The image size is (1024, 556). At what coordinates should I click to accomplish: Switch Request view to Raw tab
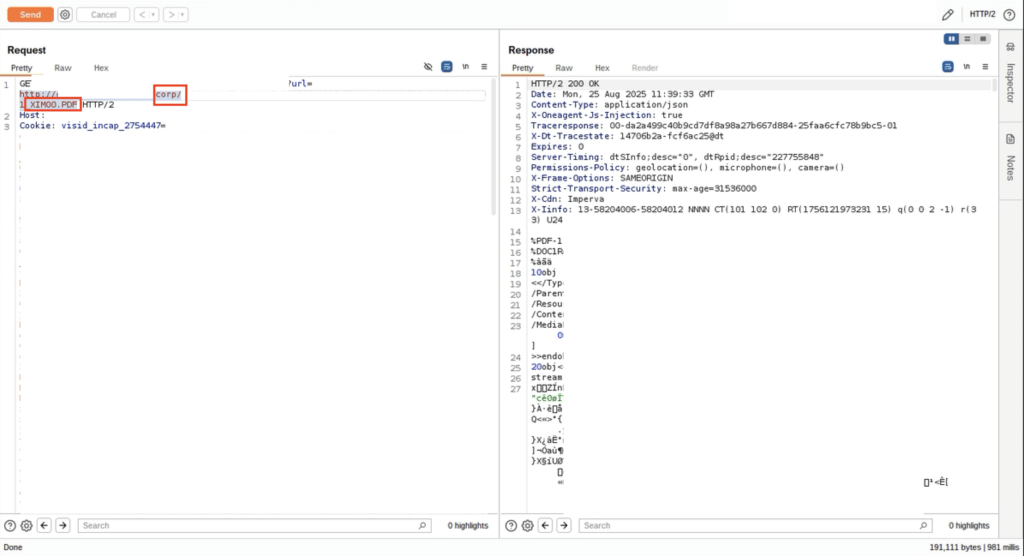click(63, 68)
